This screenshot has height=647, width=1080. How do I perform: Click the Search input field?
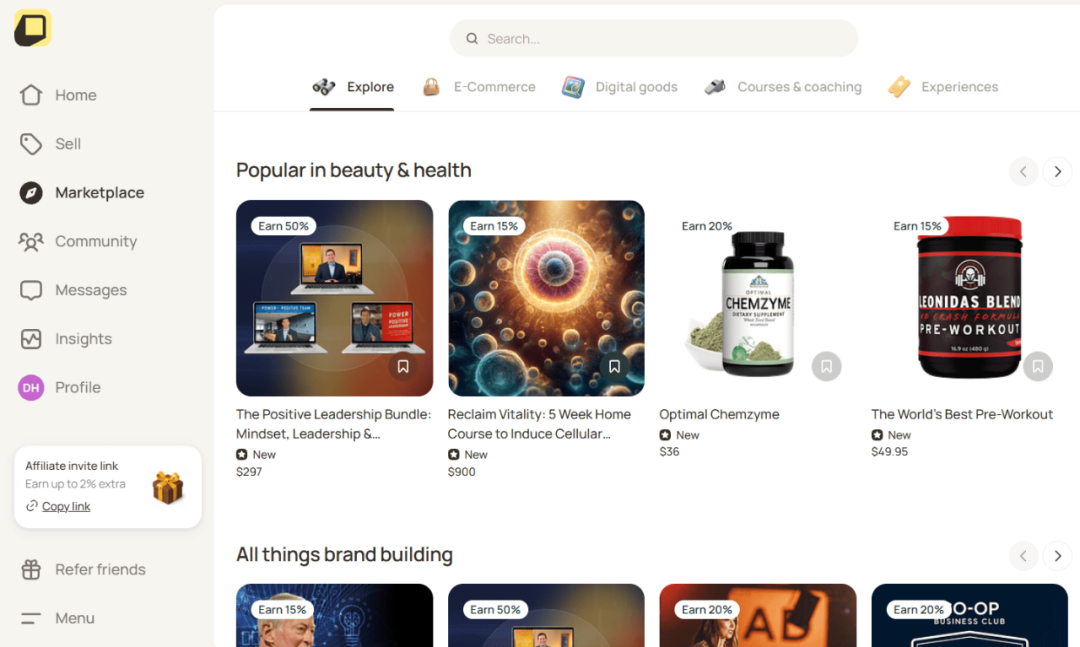654,39
